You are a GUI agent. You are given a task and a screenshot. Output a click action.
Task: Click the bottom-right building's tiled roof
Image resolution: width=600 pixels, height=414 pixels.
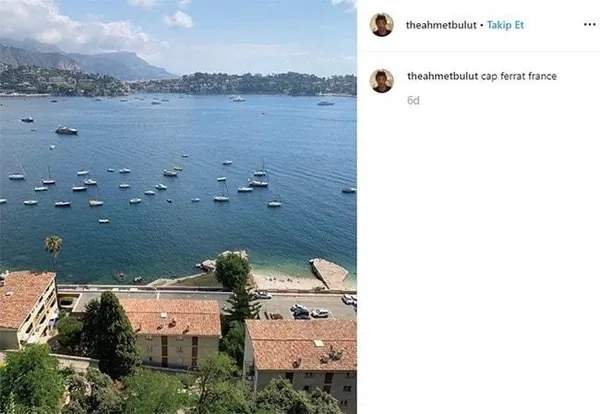298,342
